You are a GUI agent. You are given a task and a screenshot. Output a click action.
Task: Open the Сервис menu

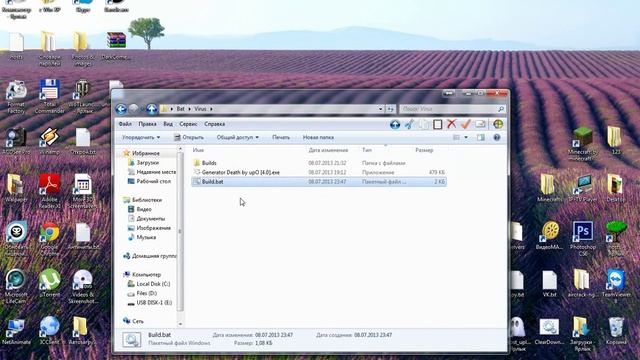188,124
